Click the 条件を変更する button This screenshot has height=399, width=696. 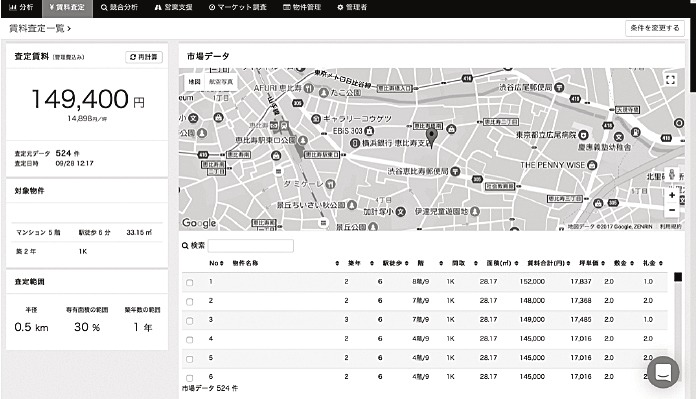(x=655, y=28)
